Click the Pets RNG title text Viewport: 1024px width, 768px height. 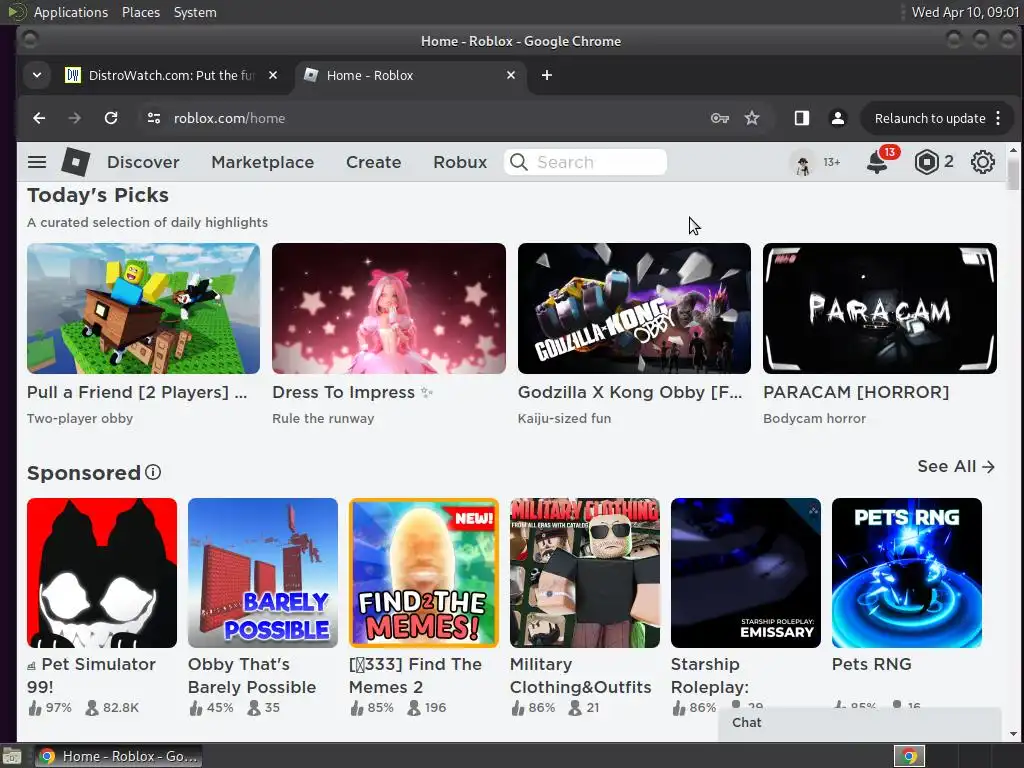pos(871,664)
